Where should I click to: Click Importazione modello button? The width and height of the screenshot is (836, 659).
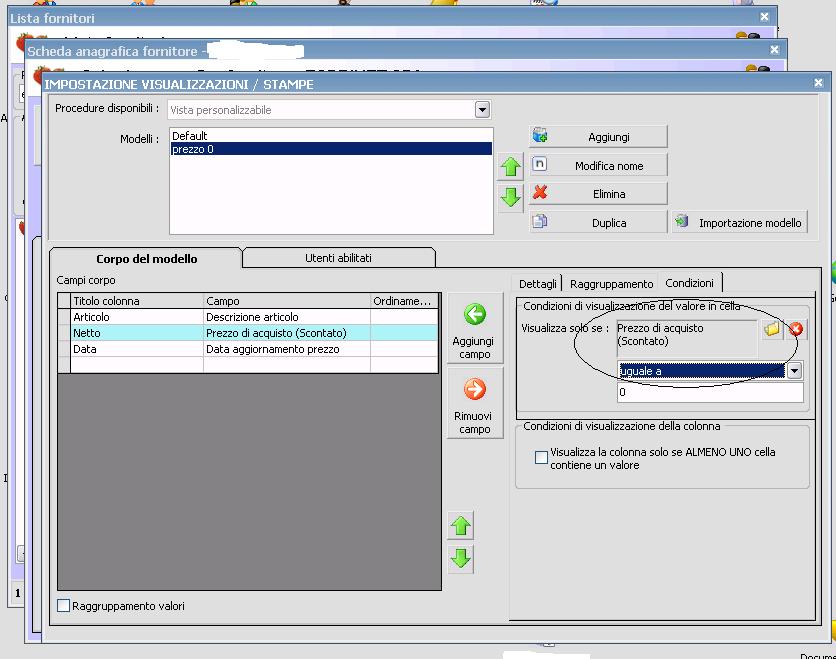tap(740, 222)
